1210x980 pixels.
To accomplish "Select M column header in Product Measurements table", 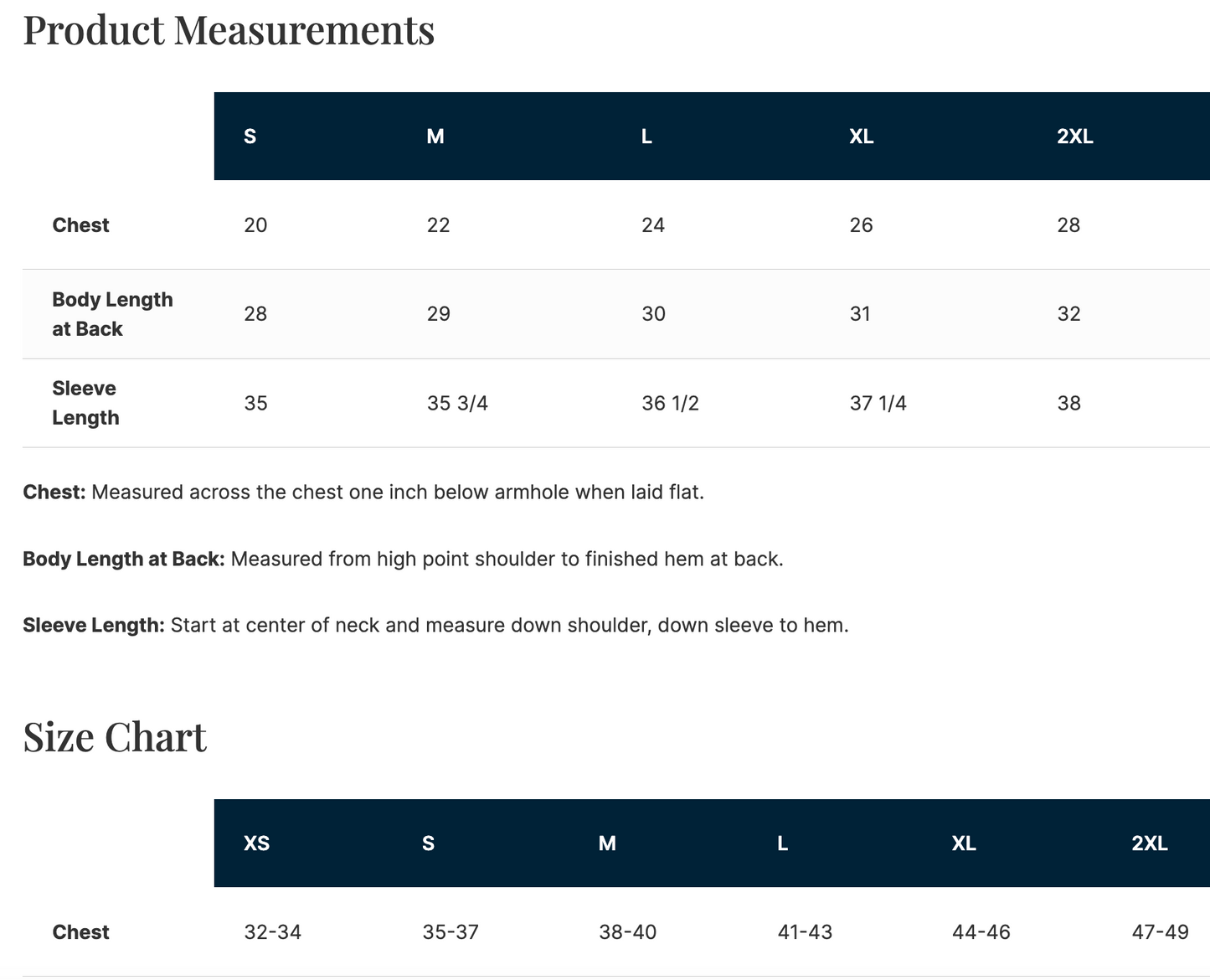I will pyautogui.click(x=435, y=137).
